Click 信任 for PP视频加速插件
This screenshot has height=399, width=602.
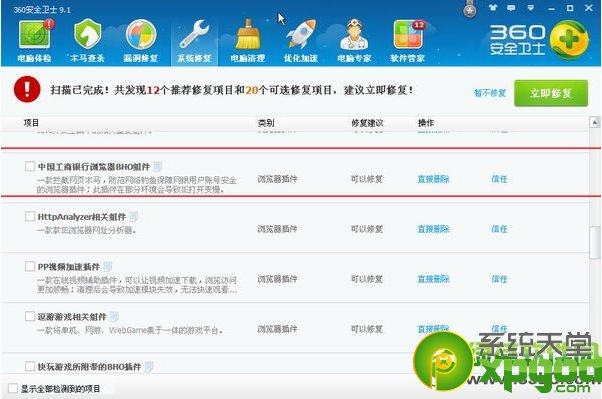[x=499, y=279]
